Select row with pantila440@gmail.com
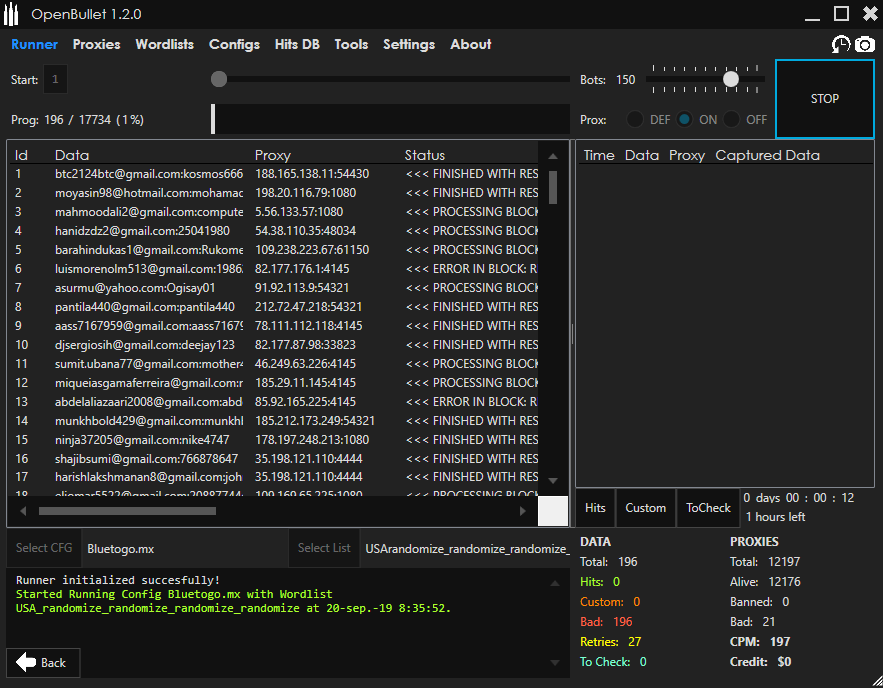The height and width of the screenshot is (688, 883). coord(274,307)
